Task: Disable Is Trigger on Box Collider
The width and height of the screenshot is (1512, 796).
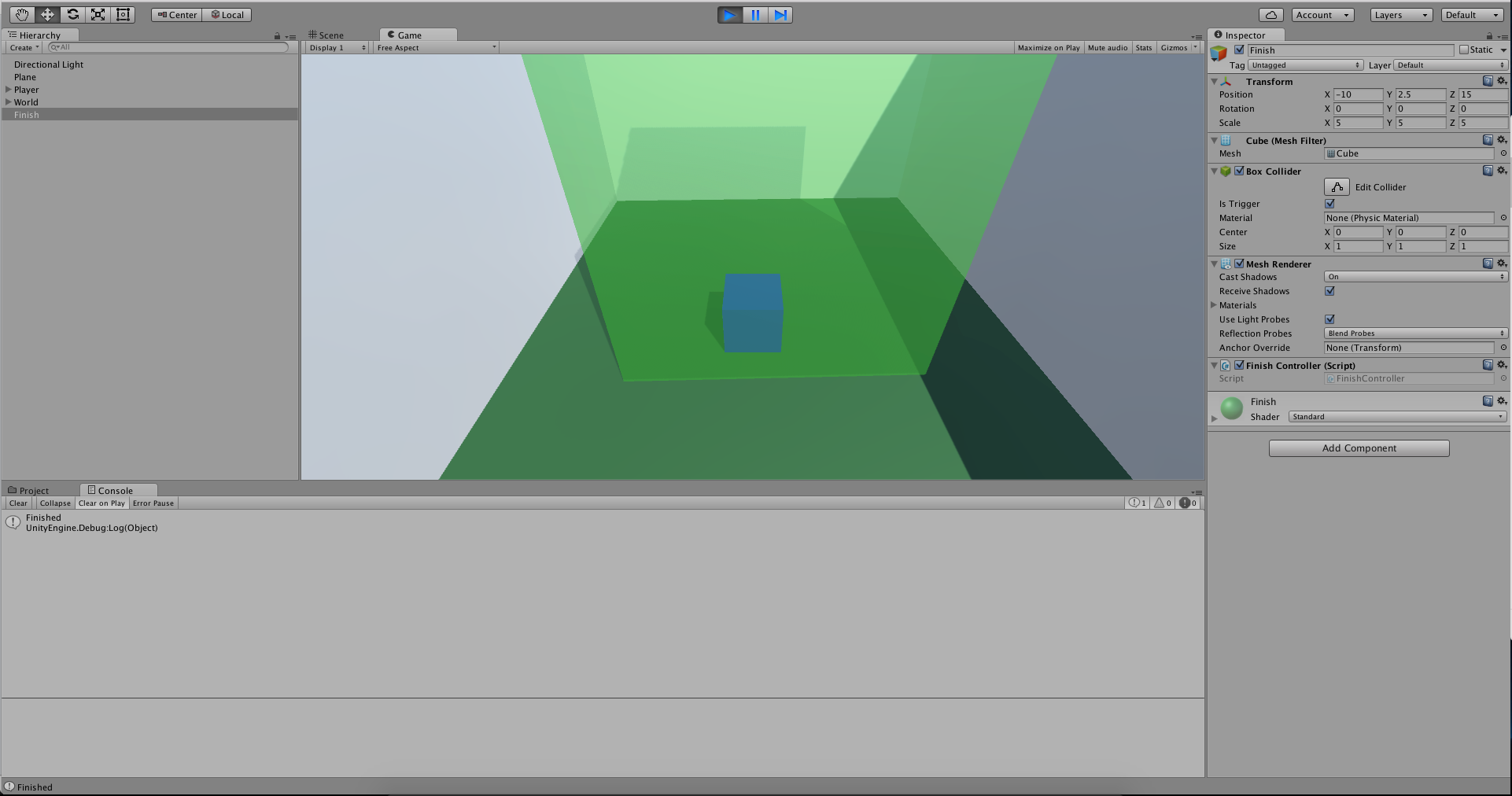Action: click(x=1329, y=203)
